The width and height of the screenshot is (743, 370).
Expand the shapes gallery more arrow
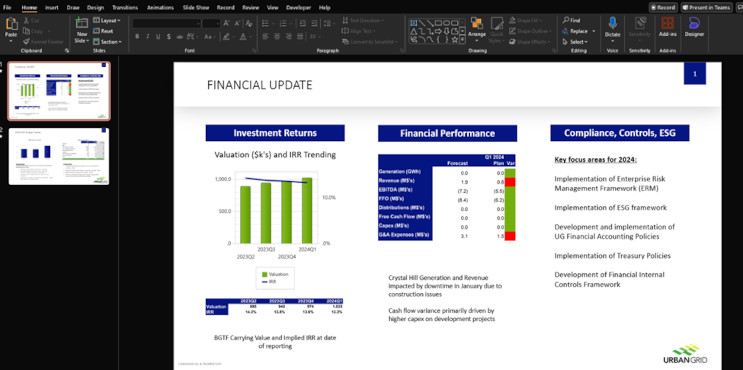[462, 39]
